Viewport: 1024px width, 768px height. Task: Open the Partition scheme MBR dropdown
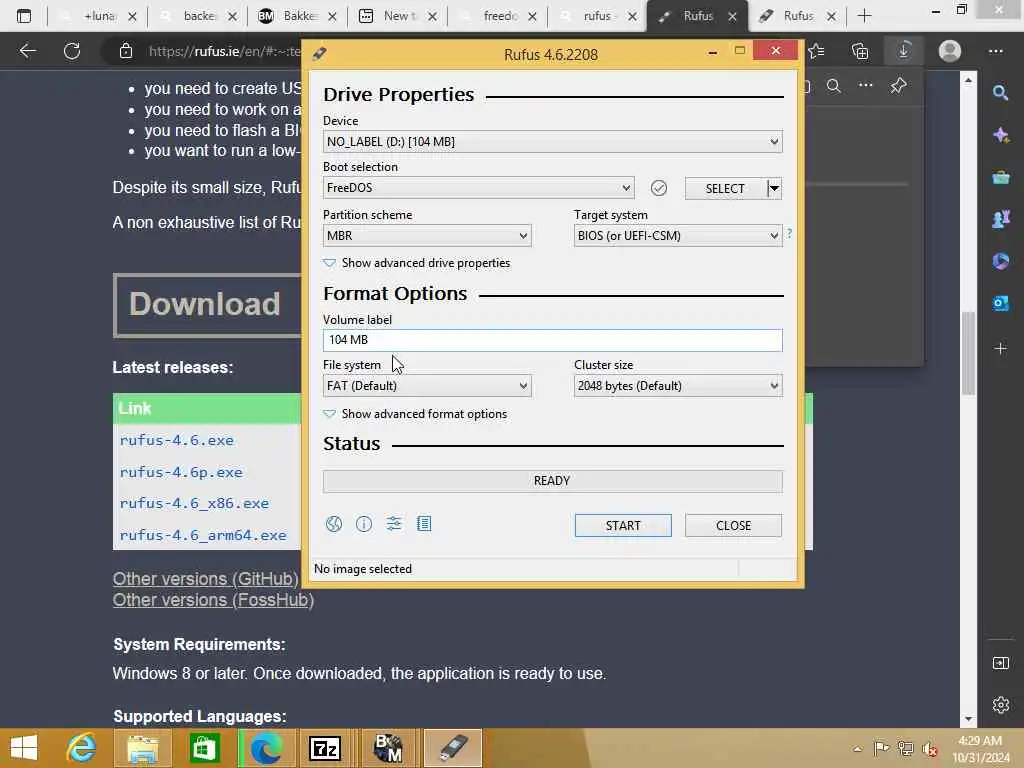(427, 236)
